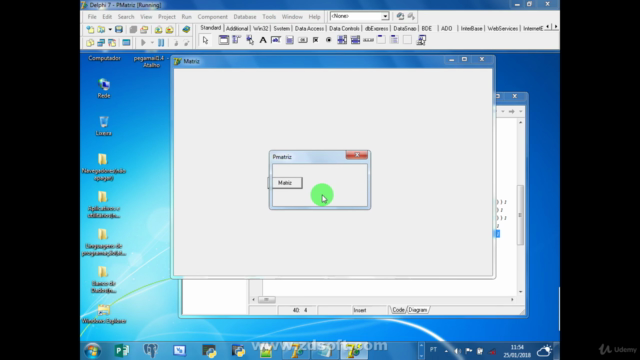
Task: Select the arrow pointer in component palette
Action: (x=205, y=40)
